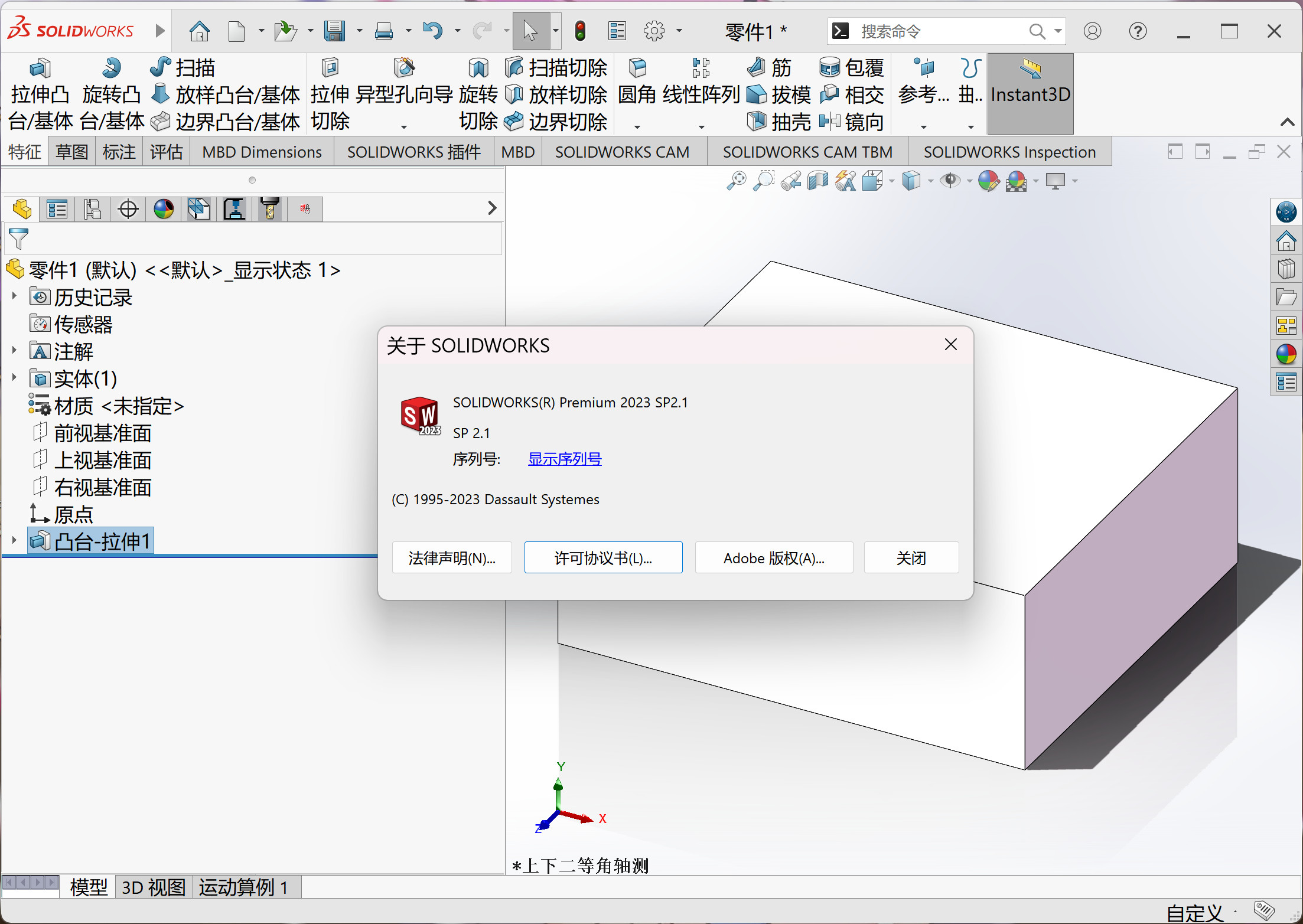The width and height of the screenshot is (1303, 924).
Task: Expand the 注解 tree node
Action: coord(14,350)
